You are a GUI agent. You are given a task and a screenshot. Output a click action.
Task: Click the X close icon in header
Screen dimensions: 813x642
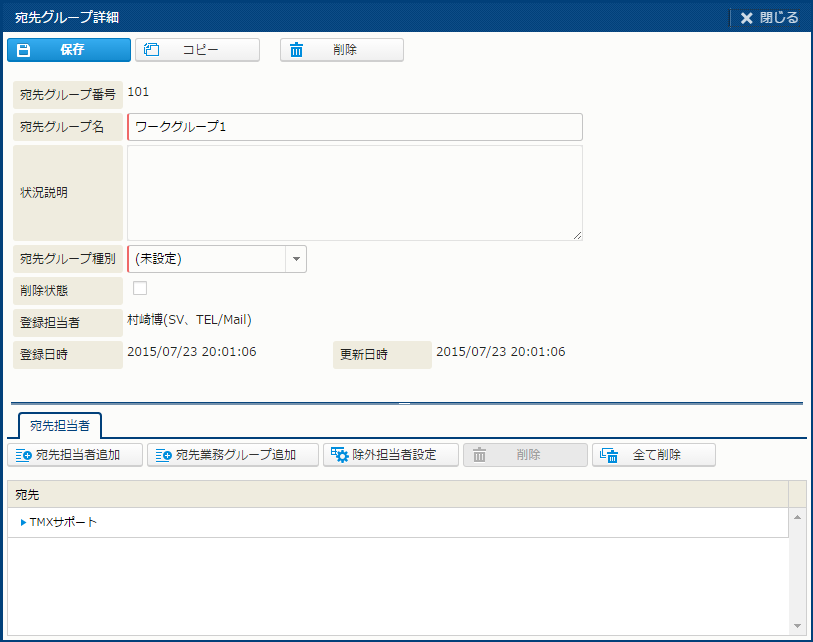tap(746, 18)
